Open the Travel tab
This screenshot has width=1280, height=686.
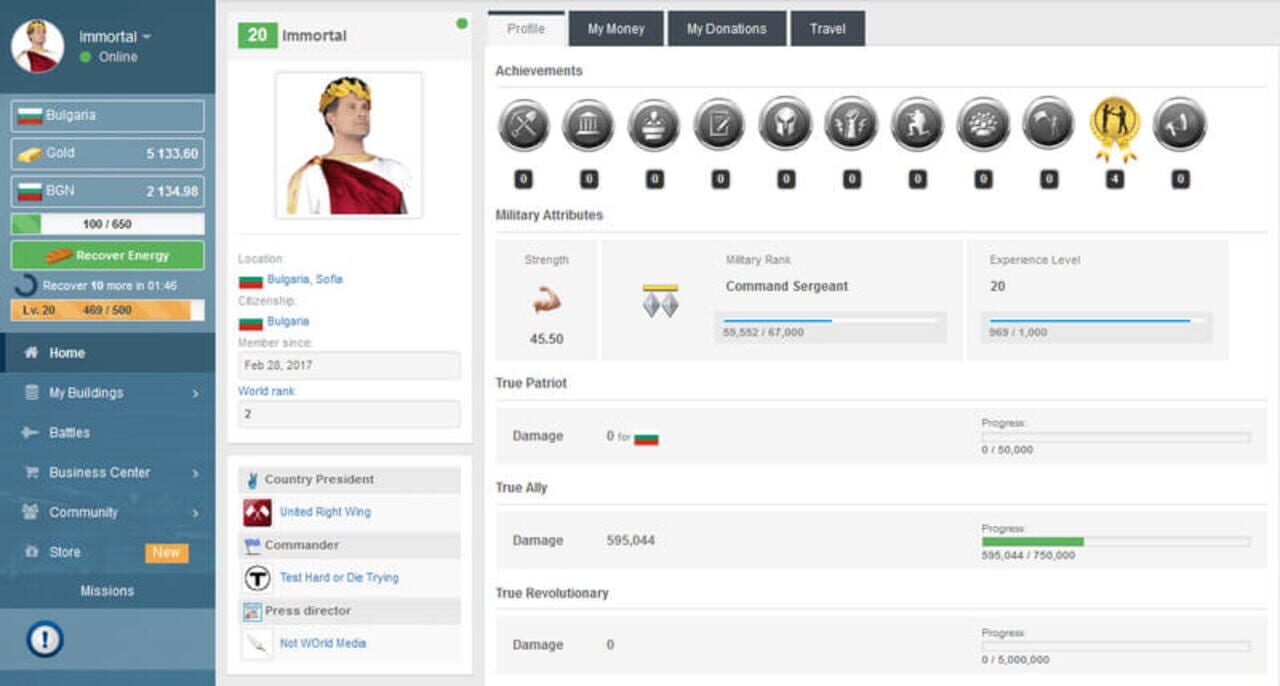828,29
